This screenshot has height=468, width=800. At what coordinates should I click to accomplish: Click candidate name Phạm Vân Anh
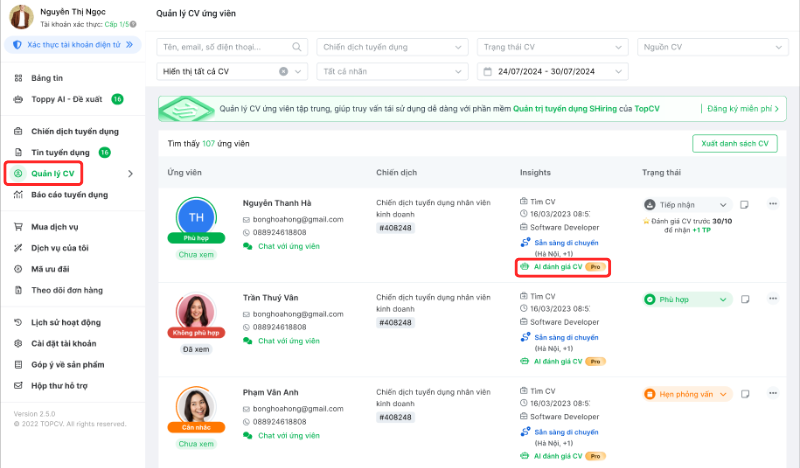click(x=270, y=392)
